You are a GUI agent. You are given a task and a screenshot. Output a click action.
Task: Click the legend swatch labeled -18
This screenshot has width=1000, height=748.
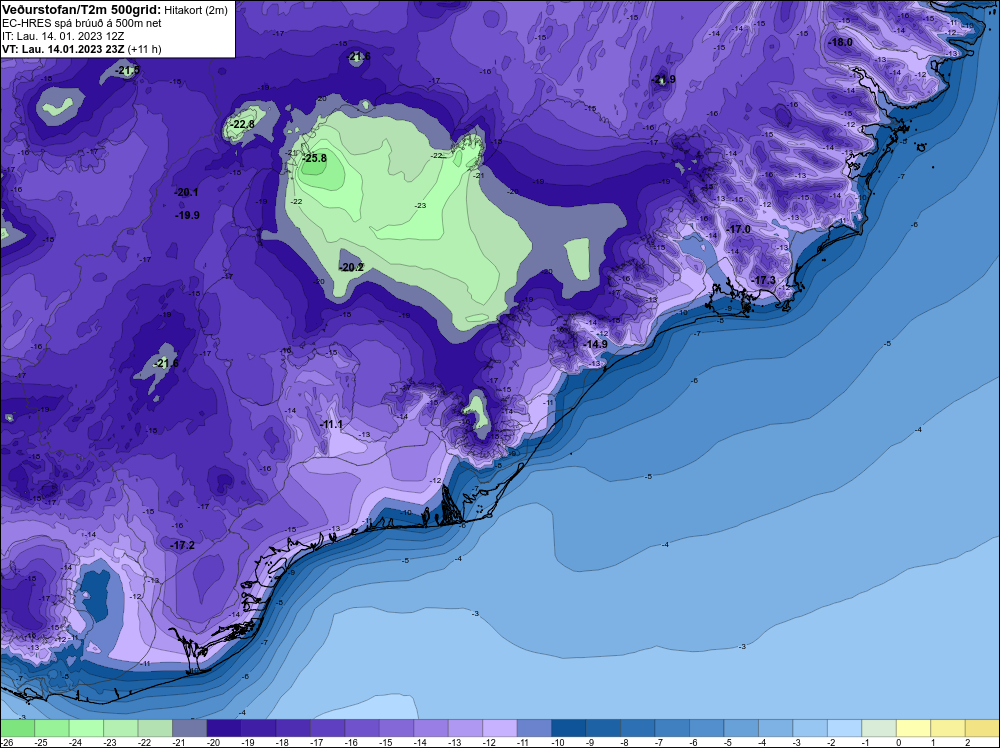tap(293, 728)
